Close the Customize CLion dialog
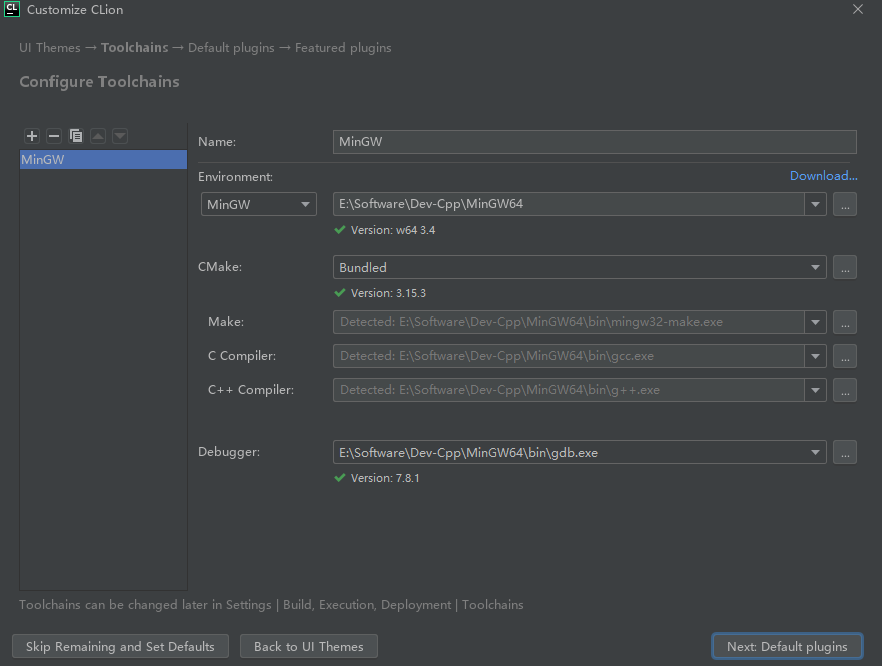This screenshot has width=882, height=666. [858, 9]
